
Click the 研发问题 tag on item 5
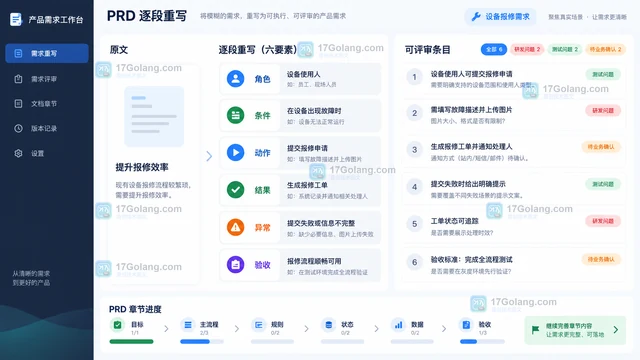point(603,221)
